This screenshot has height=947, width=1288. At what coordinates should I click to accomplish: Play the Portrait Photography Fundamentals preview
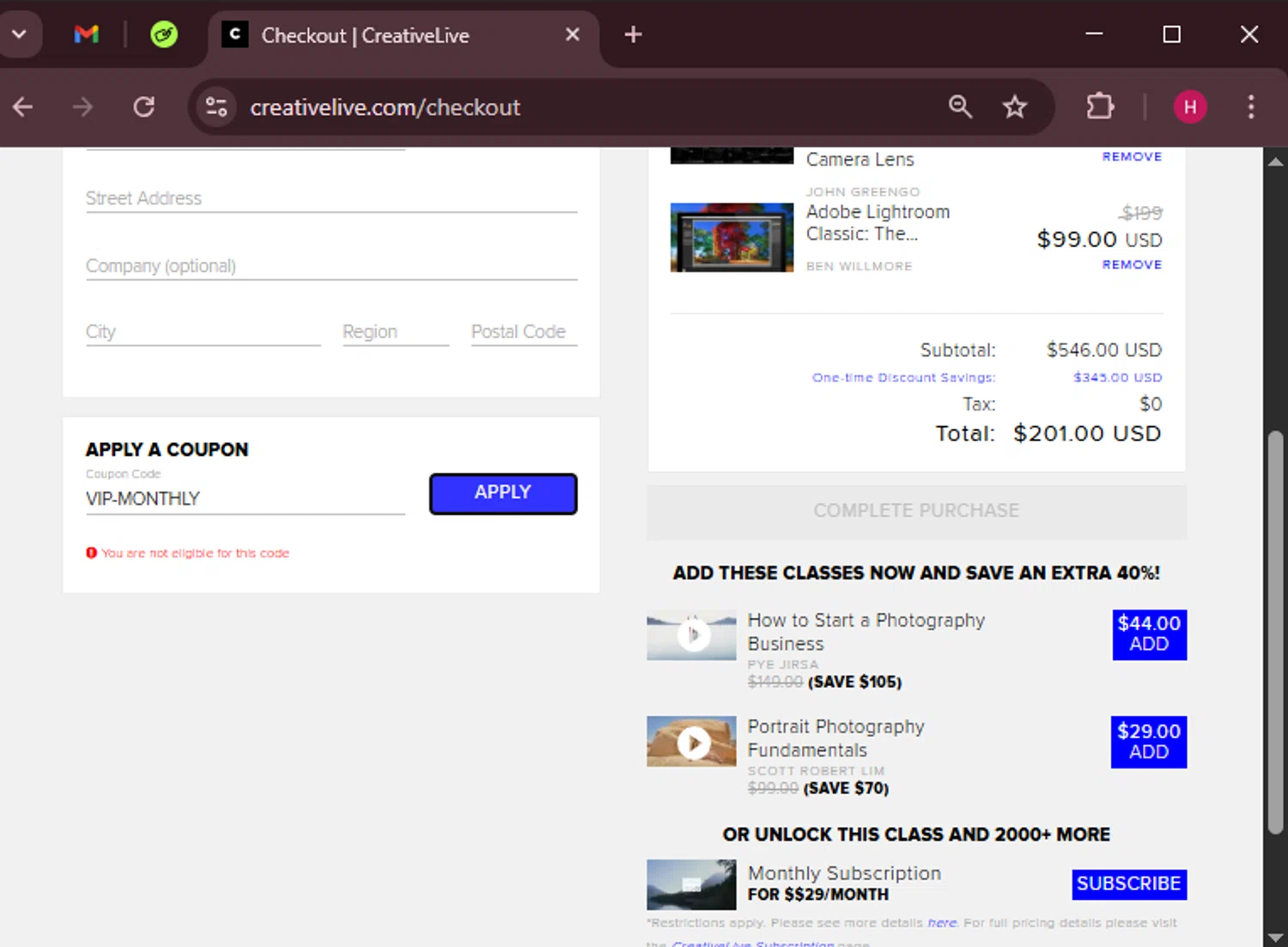pos(692,742)
